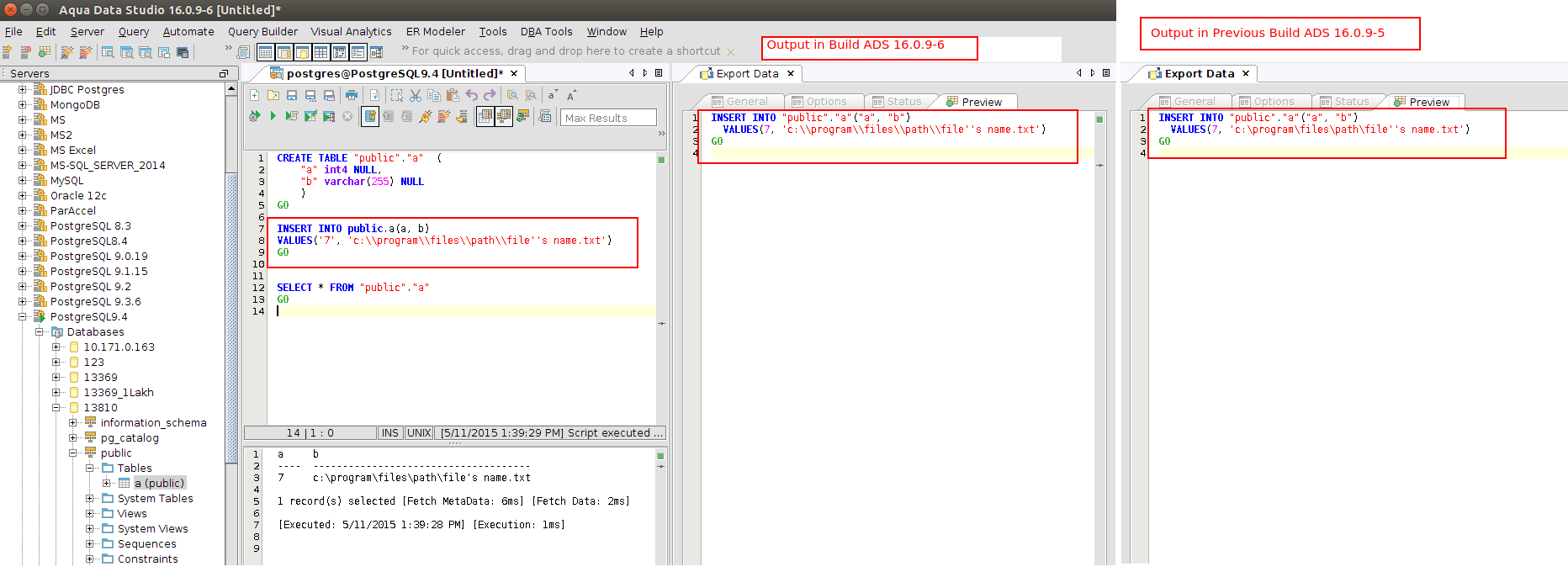Image resolution: width=1568 pixels, height=572 pixels.
Task: Click the Execute with gear icon
Action: (254, 116)
